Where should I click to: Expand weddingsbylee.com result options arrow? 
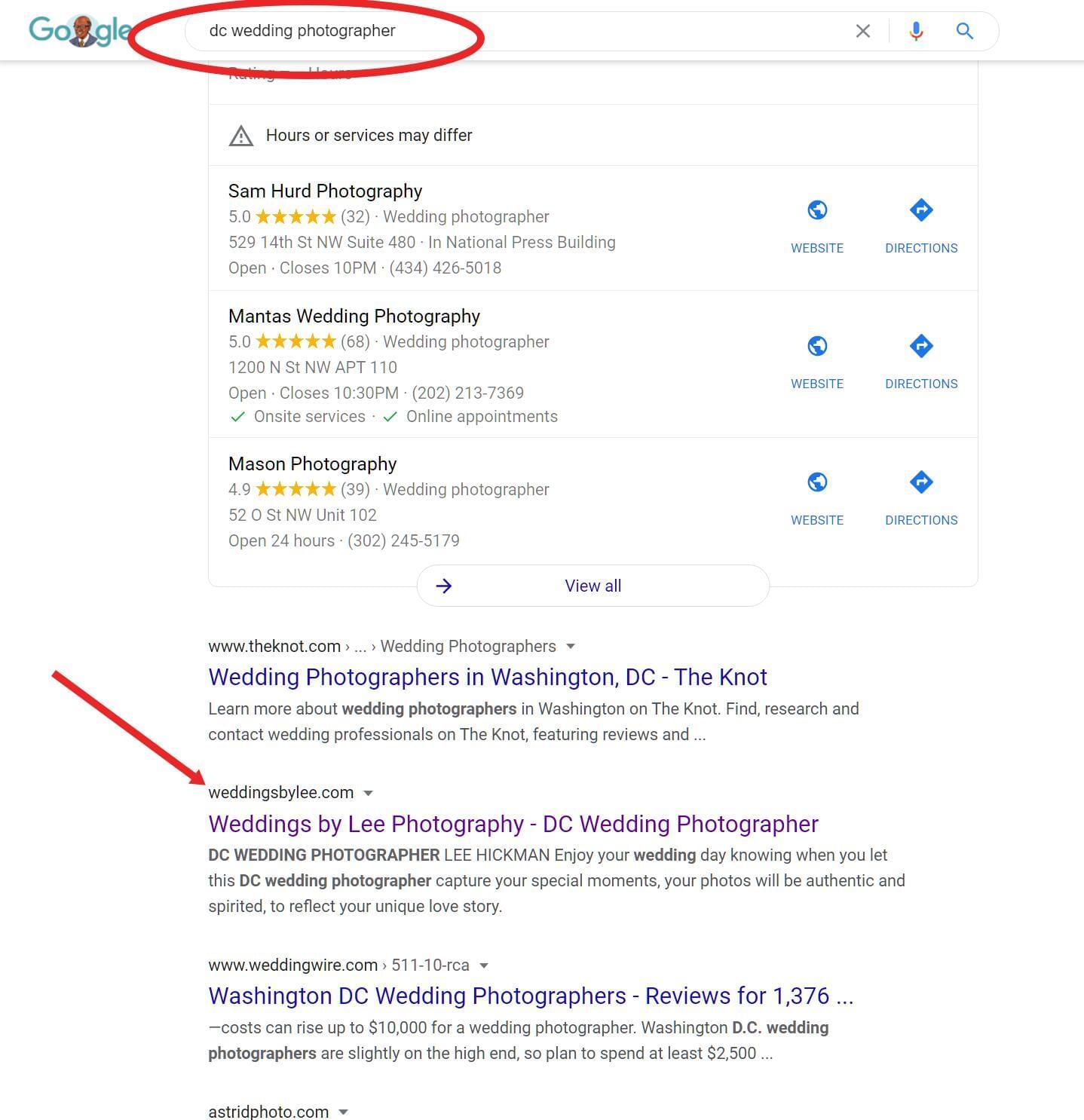click(x=368, y=793)
